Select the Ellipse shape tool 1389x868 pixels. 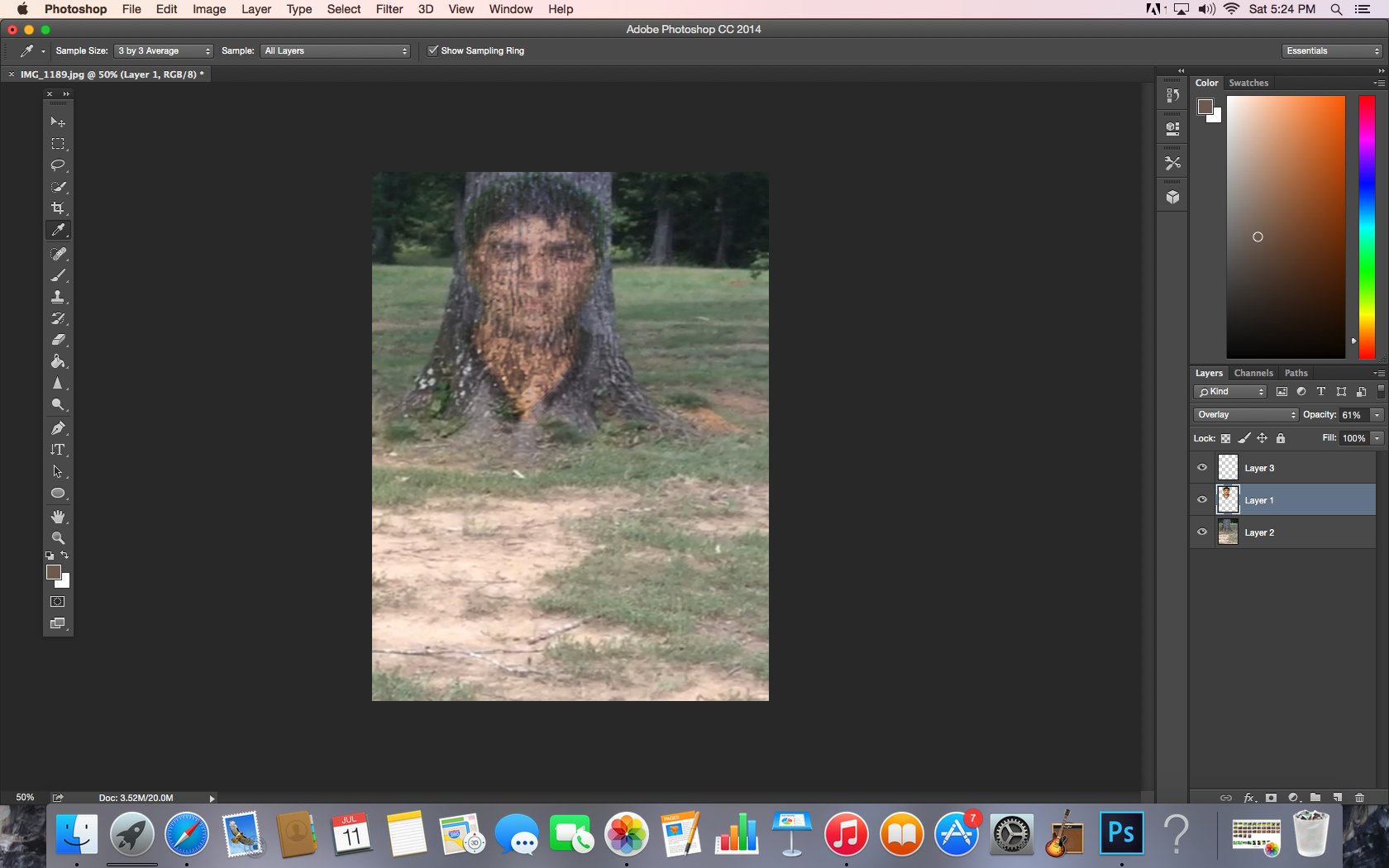point(58,494)
